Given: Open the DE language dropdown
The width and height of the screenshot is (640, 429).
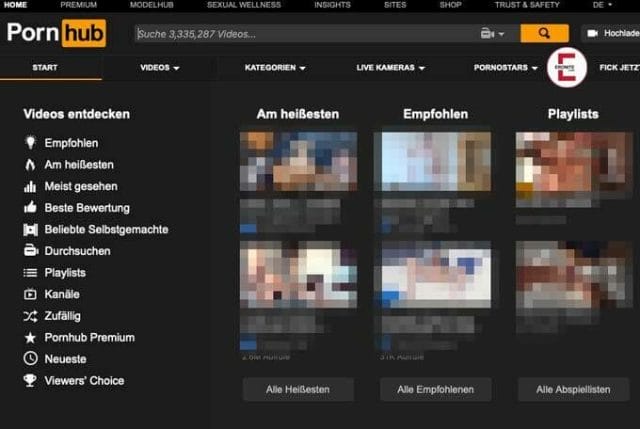Looking at the screenshot, I should [x=602, y=5].
